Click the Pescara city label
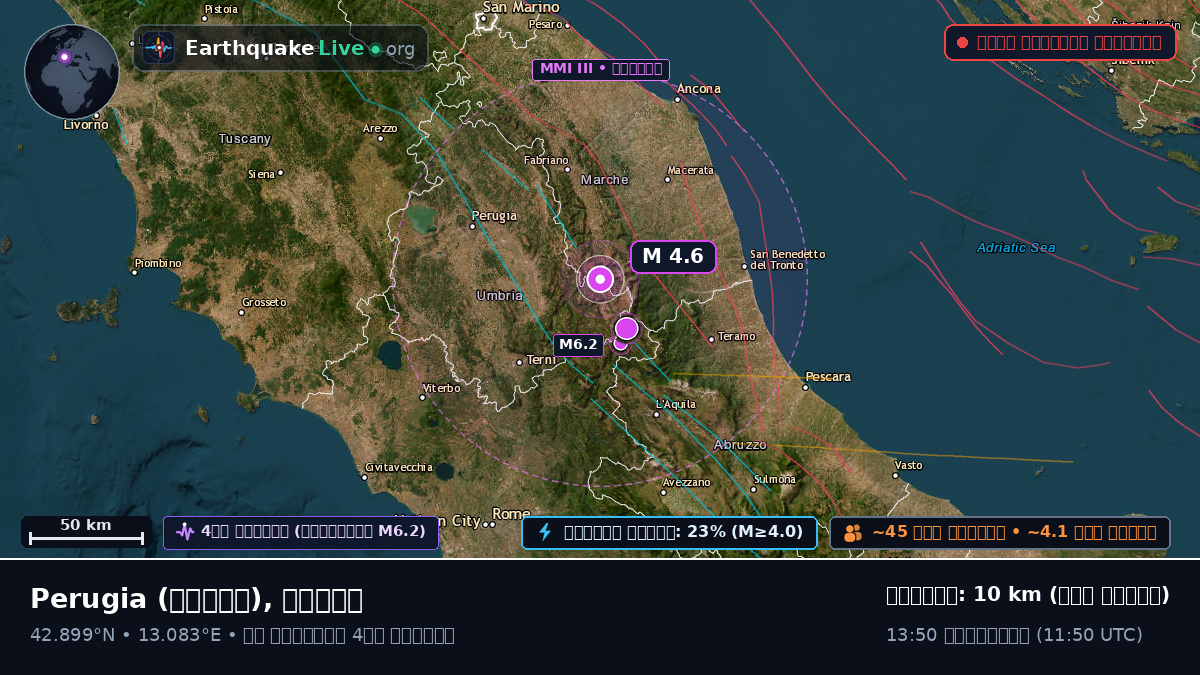1200x675 pixels. pos(828,377)
